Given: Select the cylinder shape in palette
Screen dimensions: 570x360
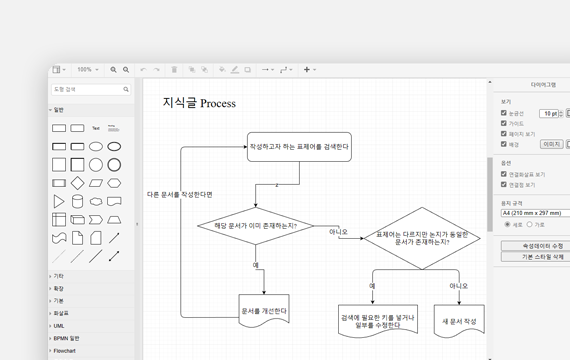Looking at the screenshot, I should pyautogui.click(x=77, y=201).
